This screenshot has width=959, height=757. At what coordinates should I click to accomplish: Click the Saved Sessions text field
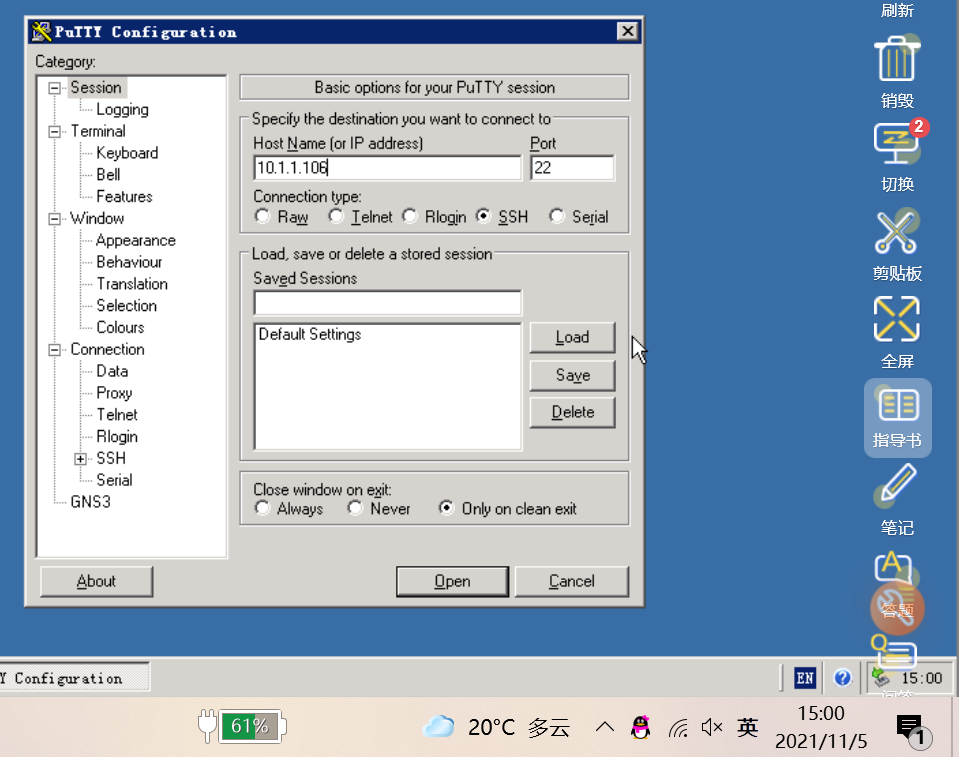click(387, 303)
